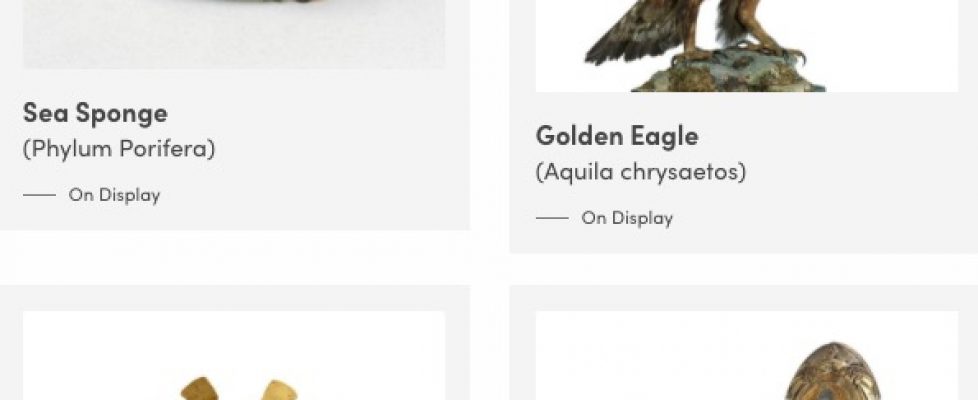Select the Aquila chrysaetos subtitle text

coord(641,172)
